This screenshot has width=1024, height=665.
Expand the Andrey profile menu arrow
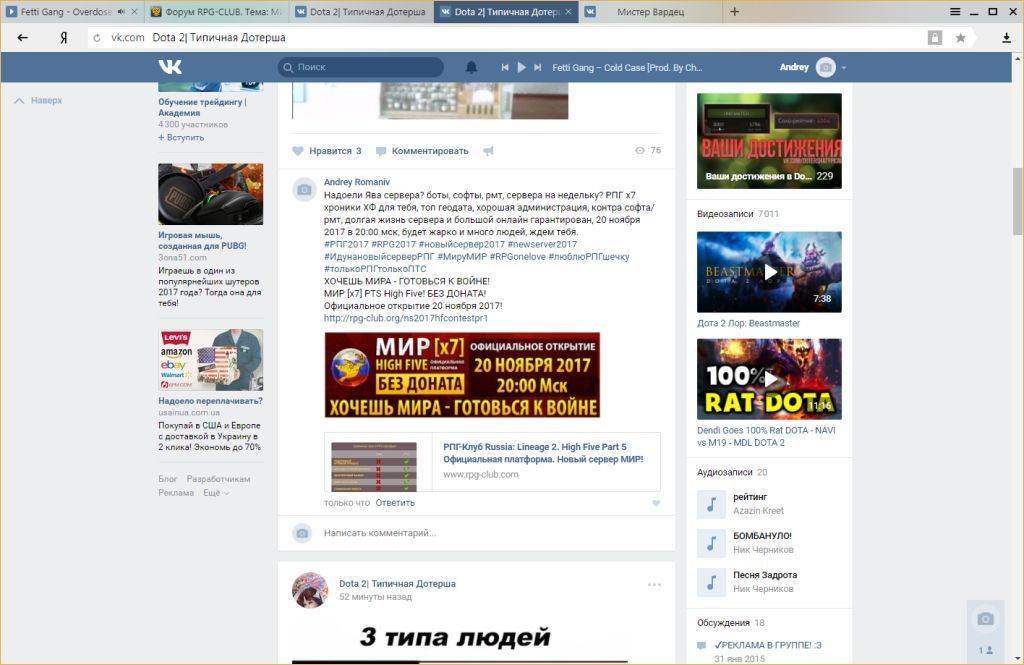coord(844,68)
